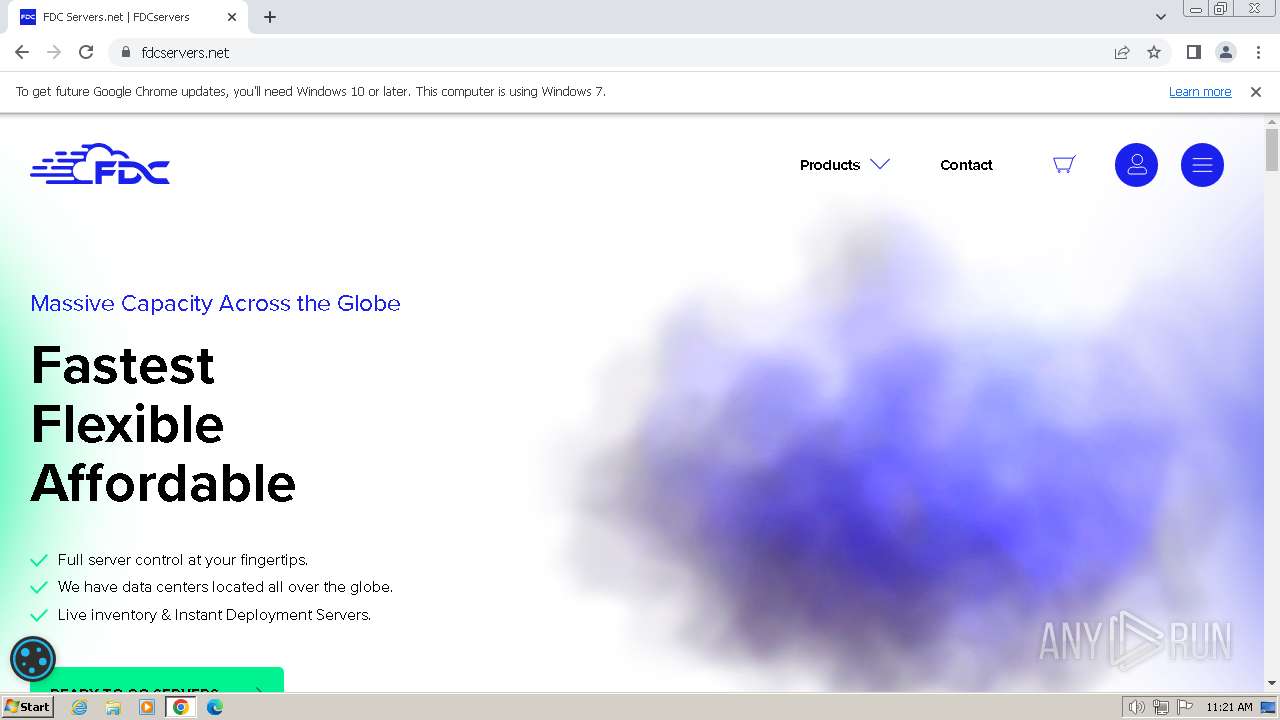
Task: Click the Full server control bullet text
Action: coord(183,560)
